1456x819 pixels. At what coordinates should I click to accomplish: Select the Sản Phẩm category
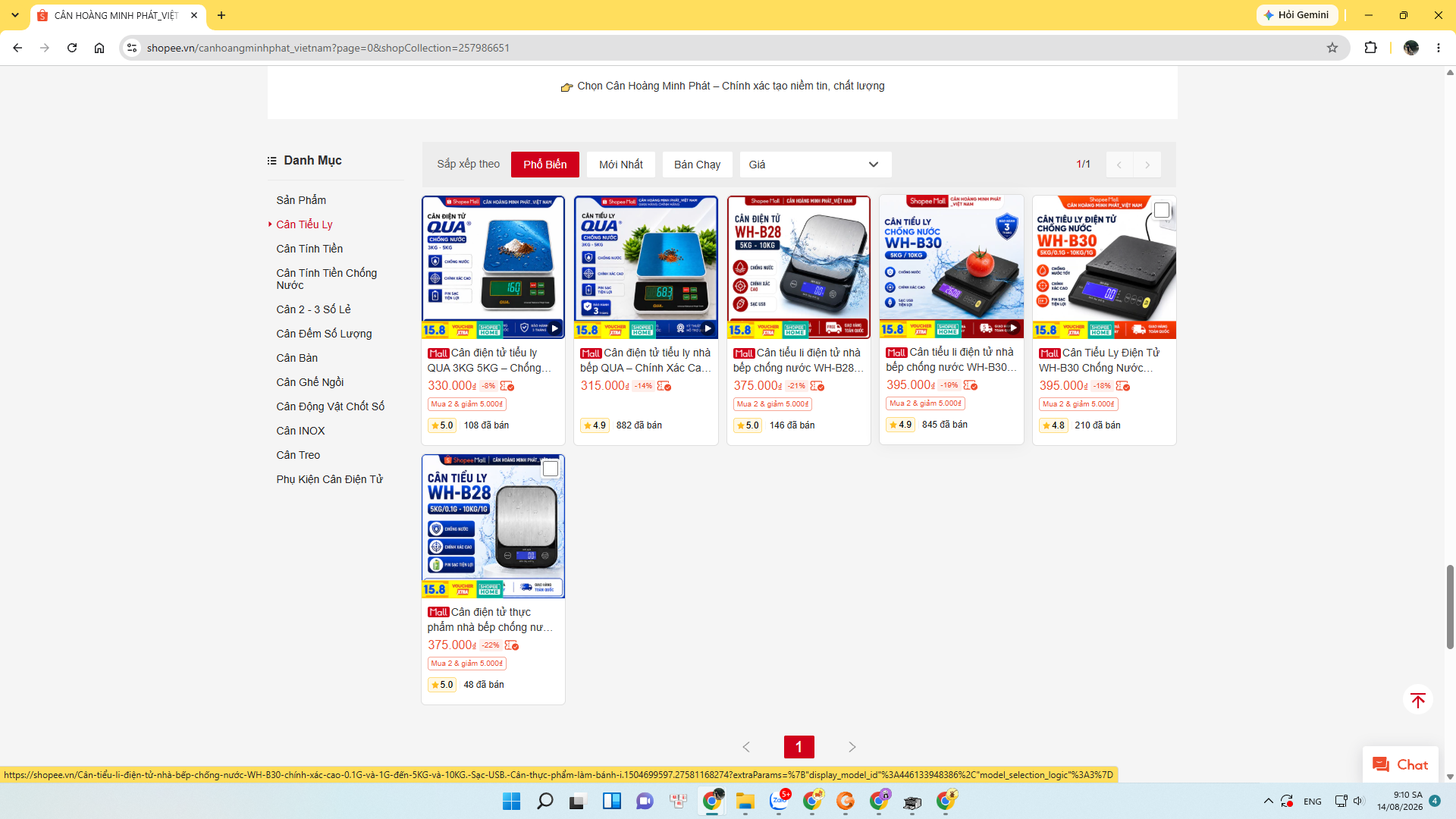click(301, 200)
